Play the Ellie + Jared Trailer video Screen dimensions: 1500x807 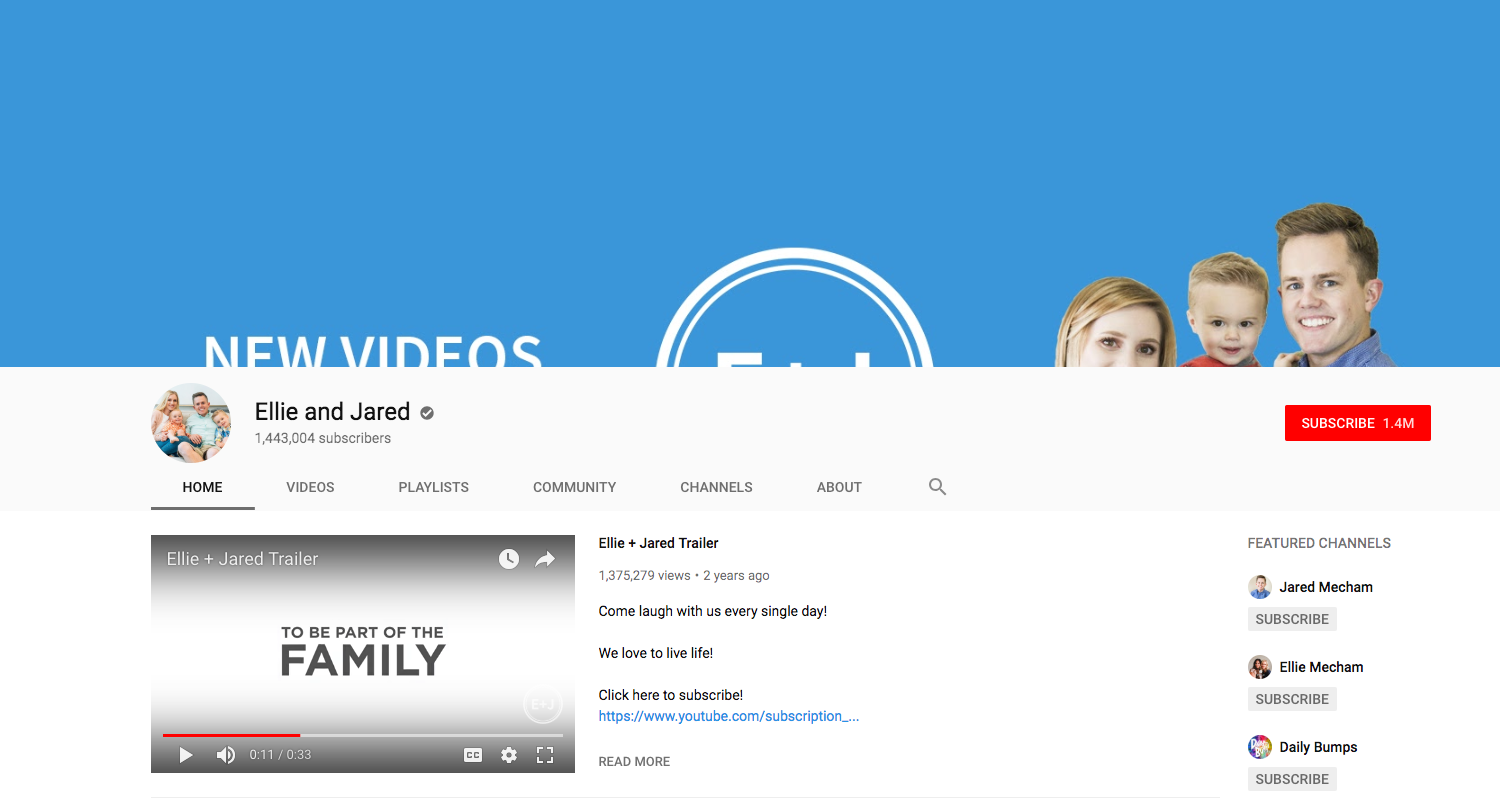coord(185,755)
